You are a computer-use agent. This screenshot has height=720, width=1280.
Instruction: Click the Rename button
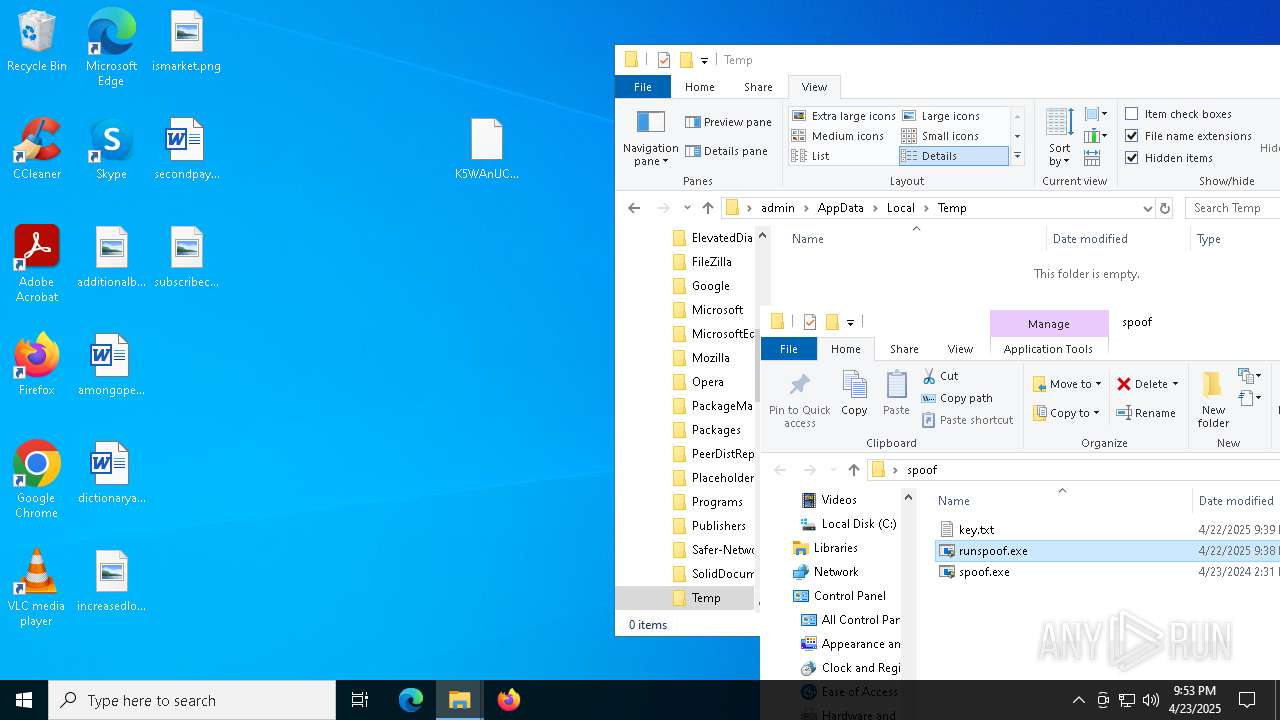(1146, 413)
